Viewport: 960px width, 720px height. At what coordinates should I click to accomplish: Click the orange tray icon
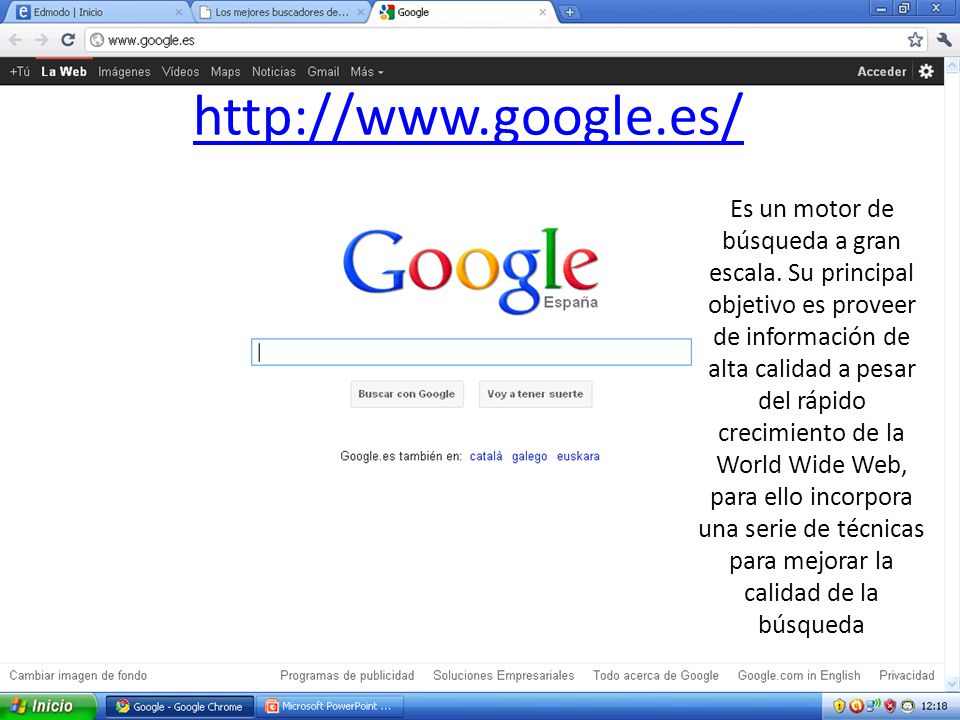pos(856,706)
